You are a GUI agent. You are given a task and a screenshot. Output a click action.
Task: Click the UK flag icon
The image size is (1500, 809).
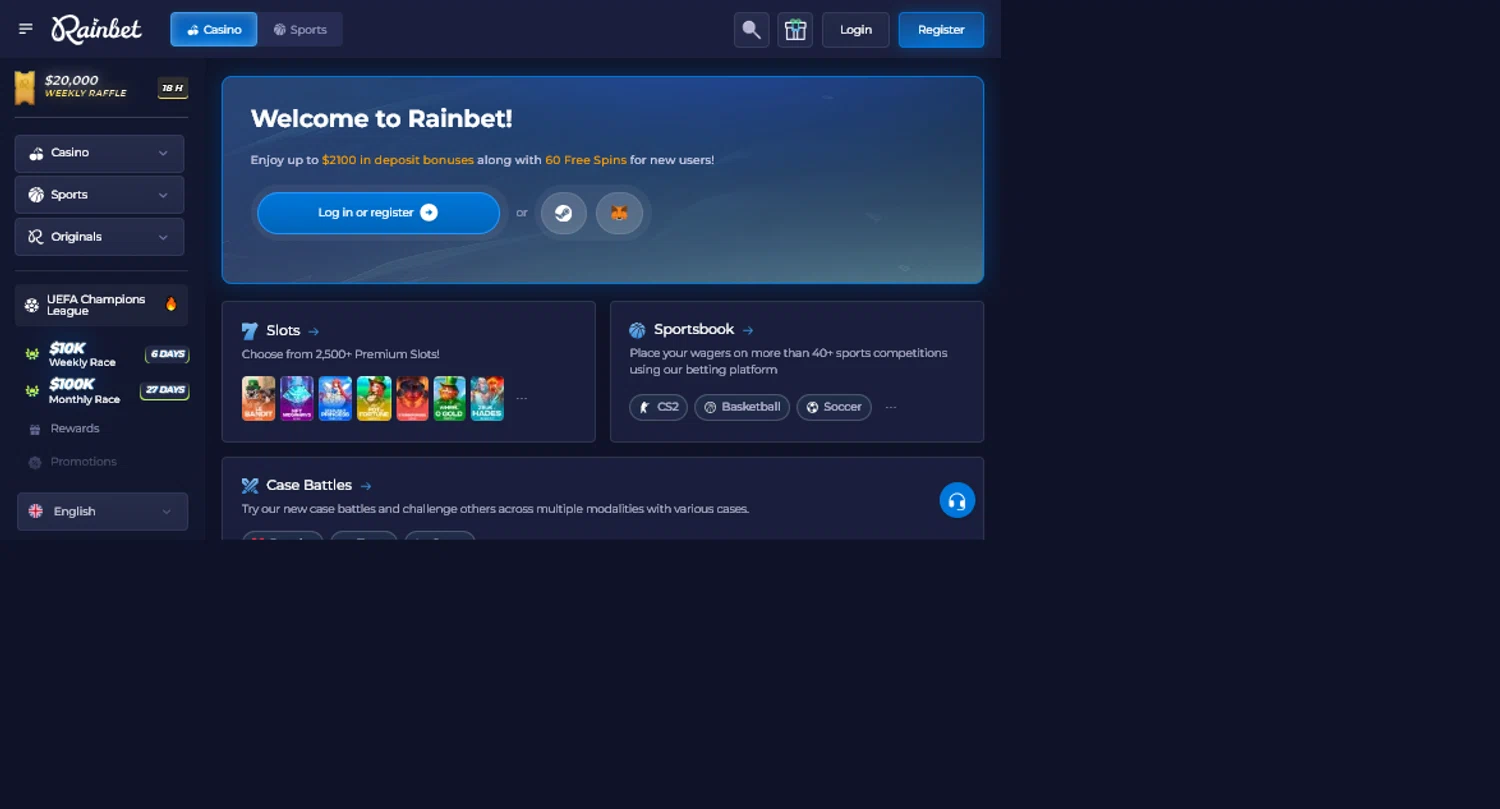(36, 511)
